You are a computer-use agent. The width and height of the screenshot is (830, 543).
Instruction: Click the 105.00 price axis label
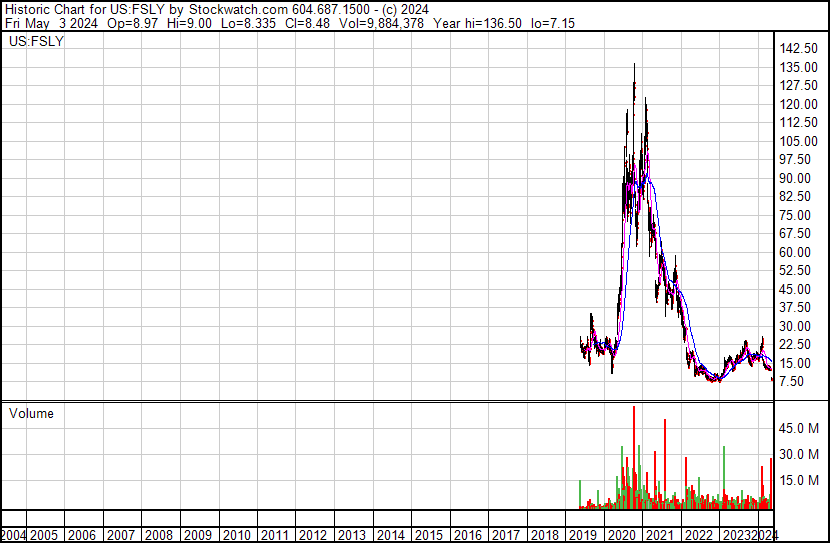pos(799,141)
